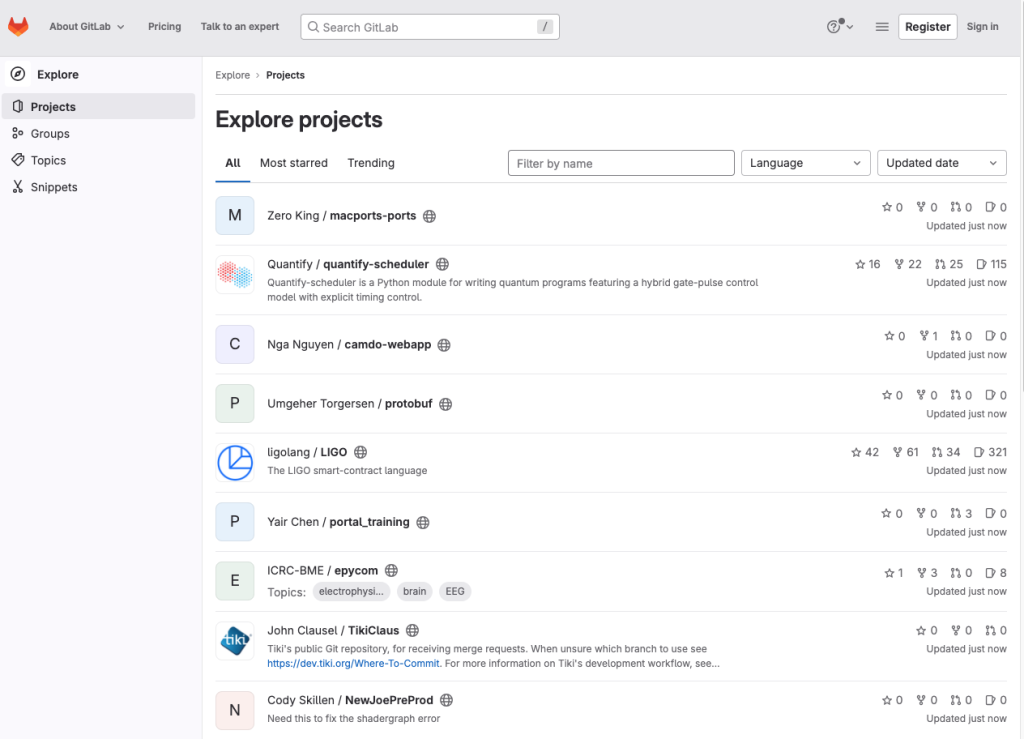The height and width of the screenshot is (739, 1024).
Task: Click the Register button
Action: coord(927,27)
